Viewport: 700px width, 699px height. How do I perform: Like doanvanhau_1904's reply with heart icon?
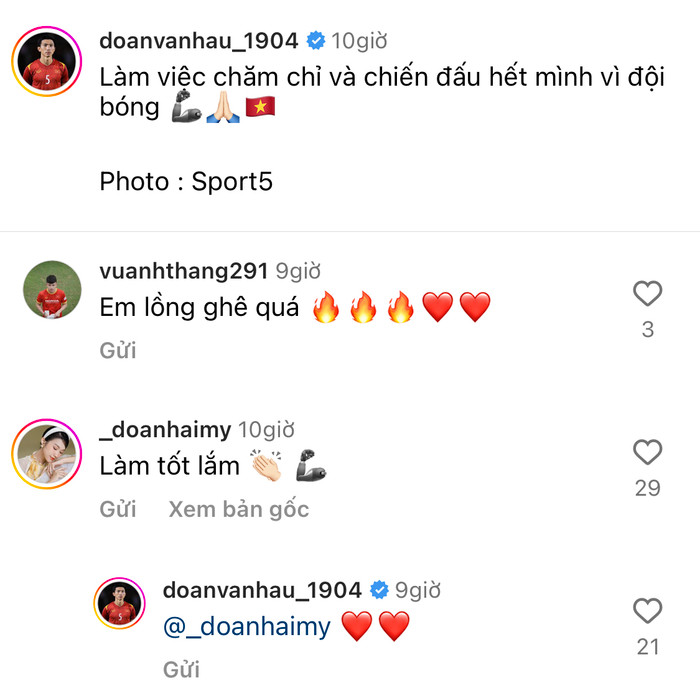click(x=647, y=610)
